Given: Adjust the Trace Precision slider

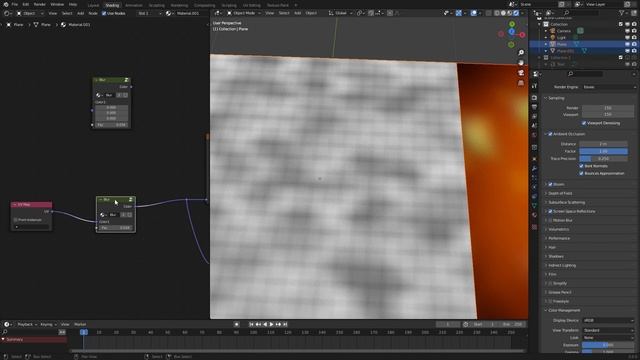Looking at the screenshot, I should (x=603, y=158).
